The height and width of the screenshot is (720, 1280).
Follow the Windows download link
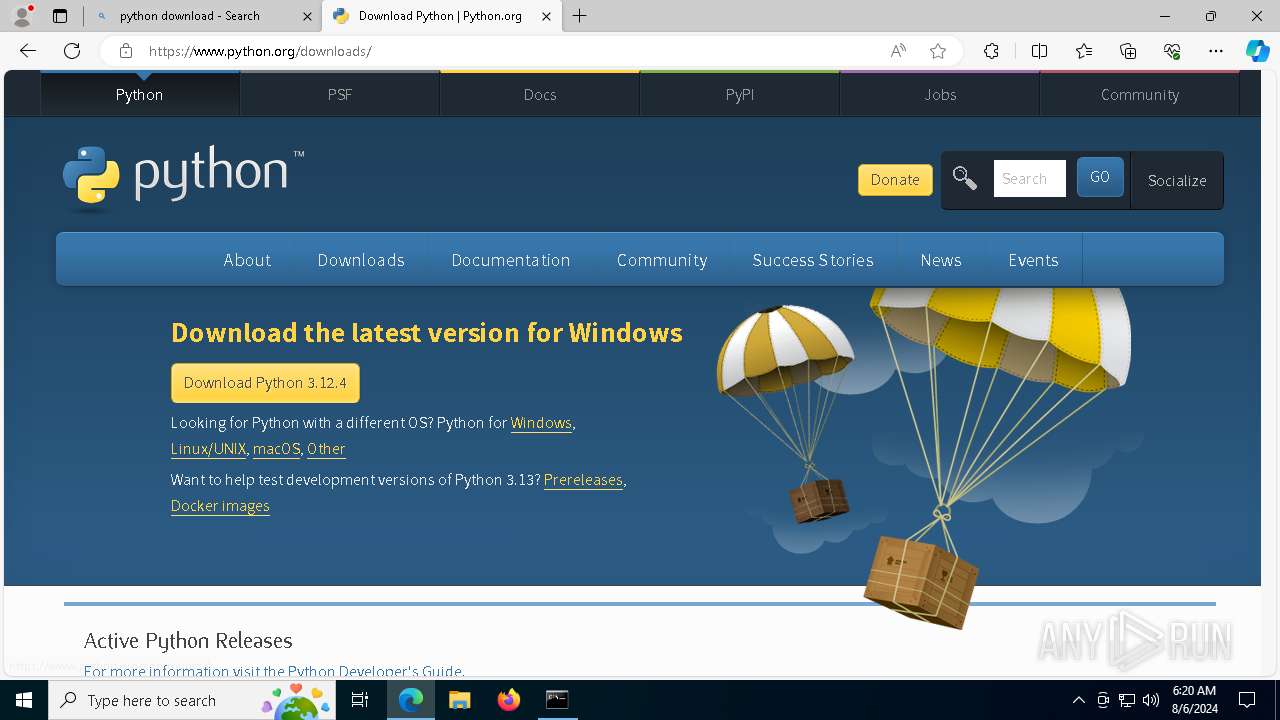pos(541,423)
